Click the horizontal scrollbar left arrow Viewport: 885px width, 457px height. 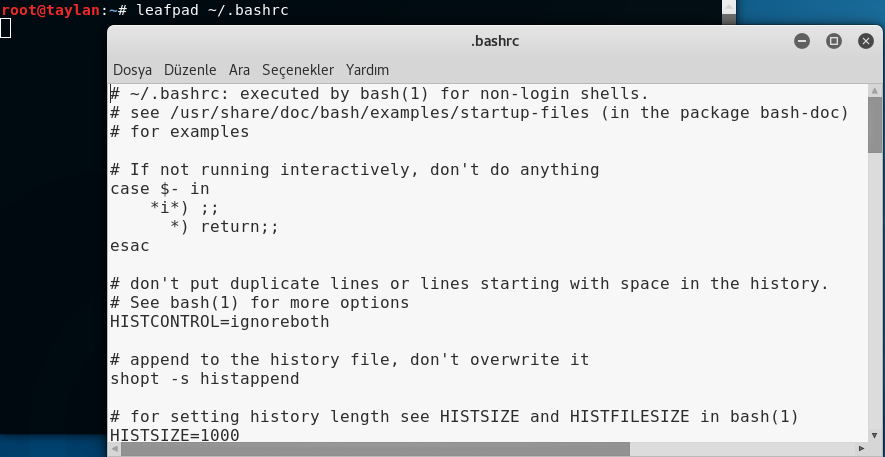[115, 449]
